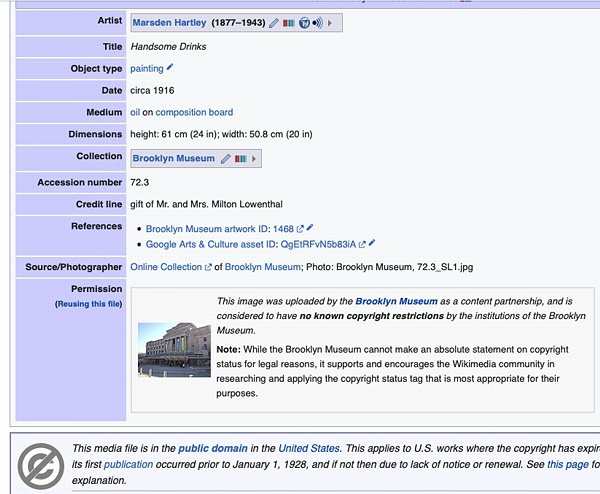Open the oil medium link
600x494 pixels.
135,113
